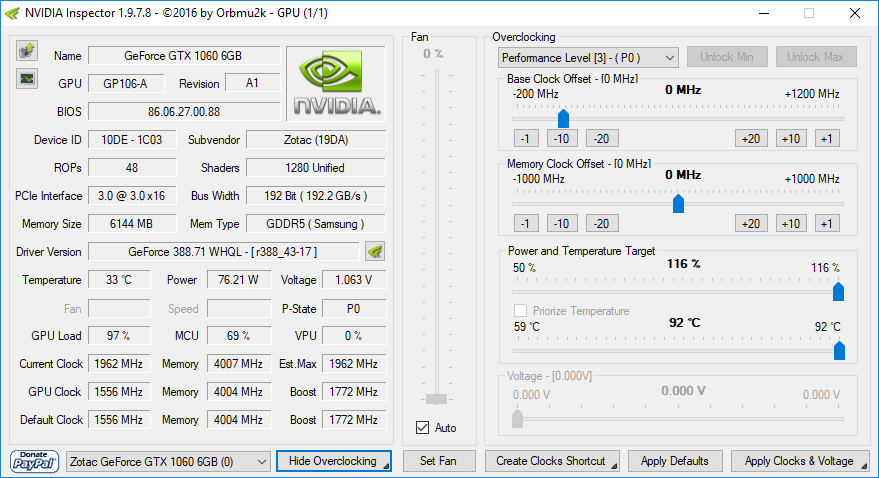
Task: Click the Voltage field 1.063 V
Action: 354,280
